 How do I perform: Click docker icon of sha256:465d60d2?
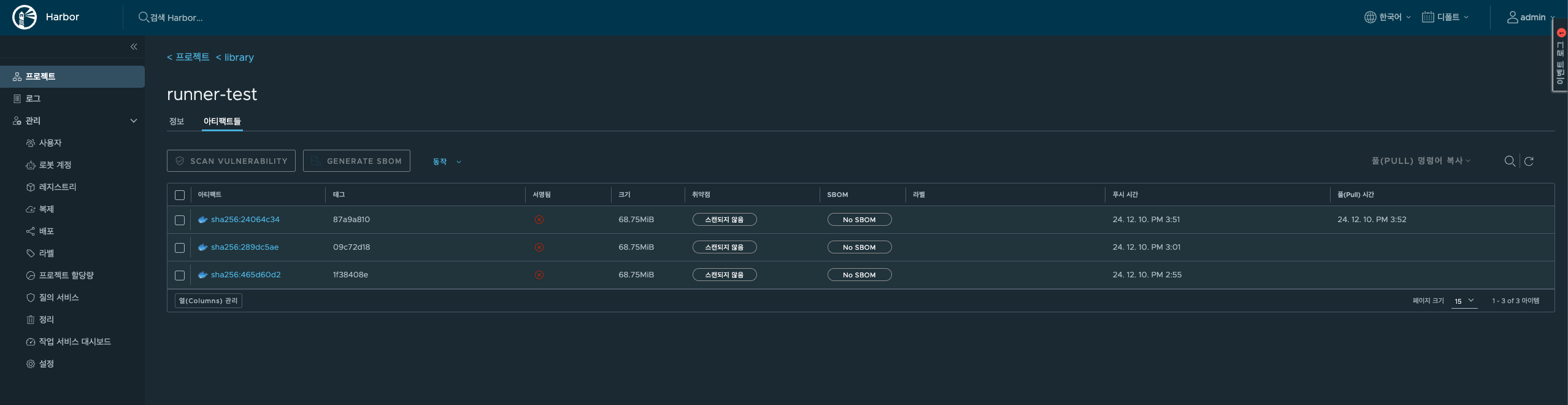pos(202,275)
